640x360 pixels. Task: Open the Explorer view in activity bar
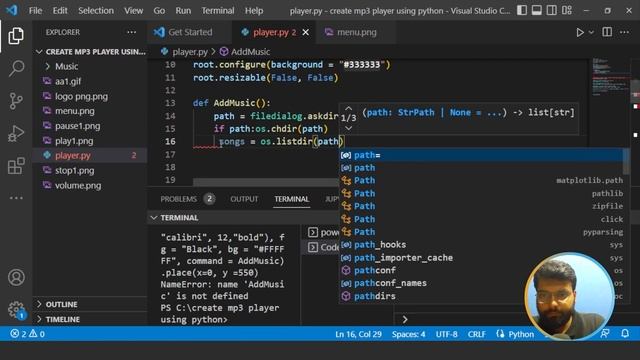point(16,36)
